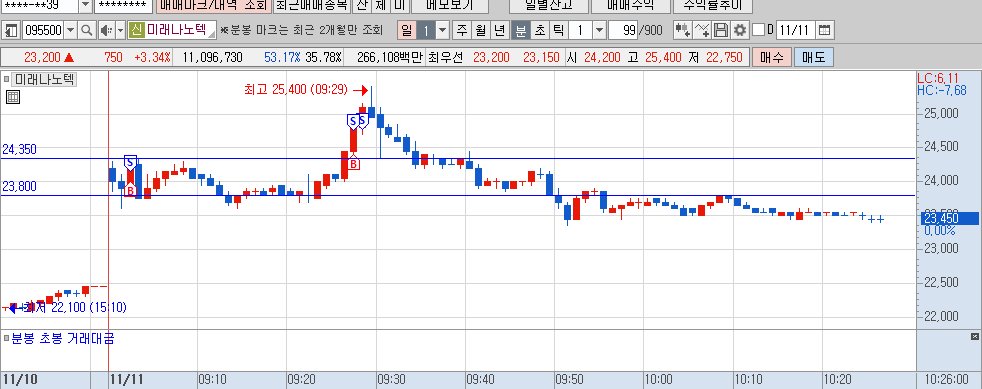Click the window layout icon before stock code
Screen dimensions: 982x389
click(x=11, y=30)
